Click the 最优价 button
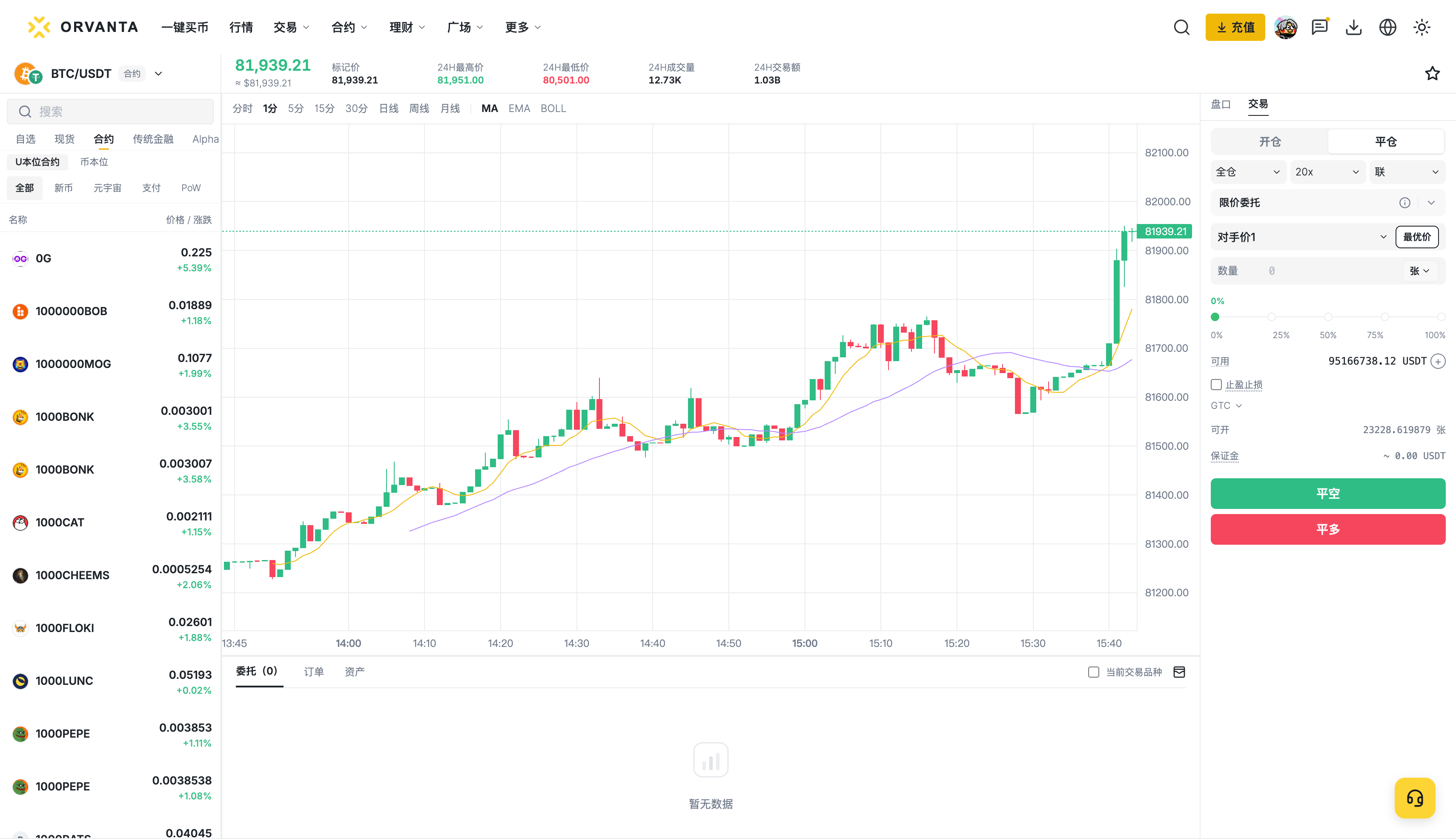 tap(1416, 237)
